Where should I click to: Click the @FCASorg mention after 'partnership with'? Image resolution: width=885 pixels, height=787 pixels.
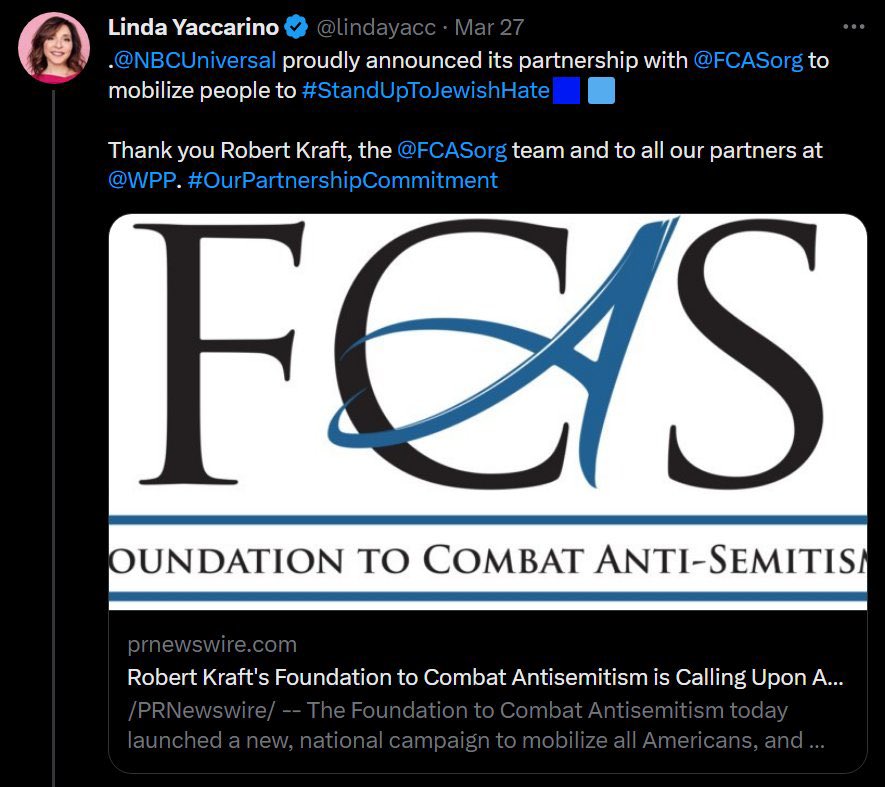click(x=748, y=60)
